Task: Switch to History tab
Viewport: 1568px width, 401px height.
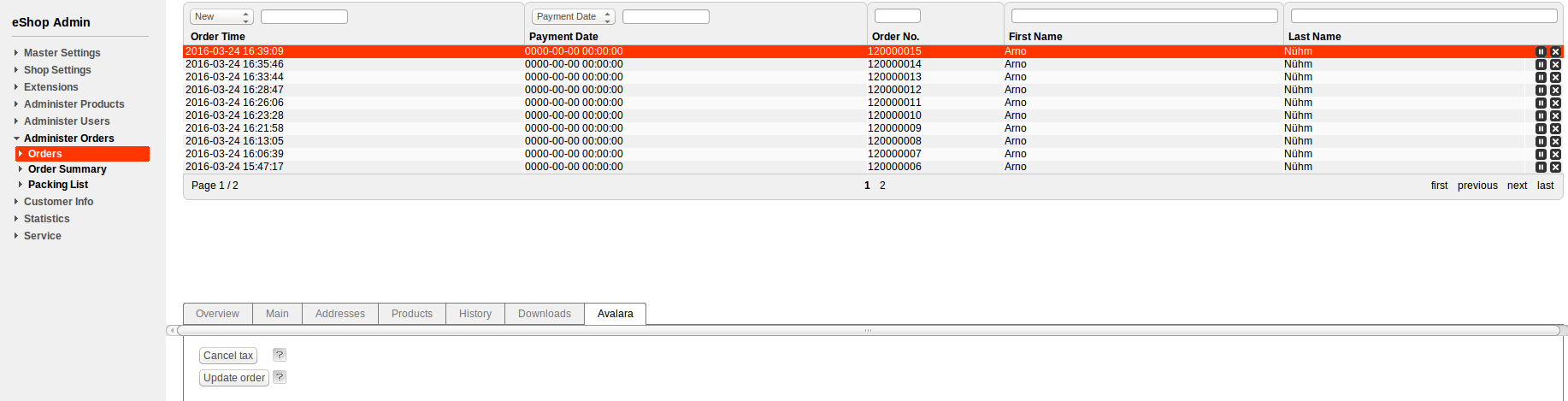Action: pyautogui.click(x=475, y=314)
